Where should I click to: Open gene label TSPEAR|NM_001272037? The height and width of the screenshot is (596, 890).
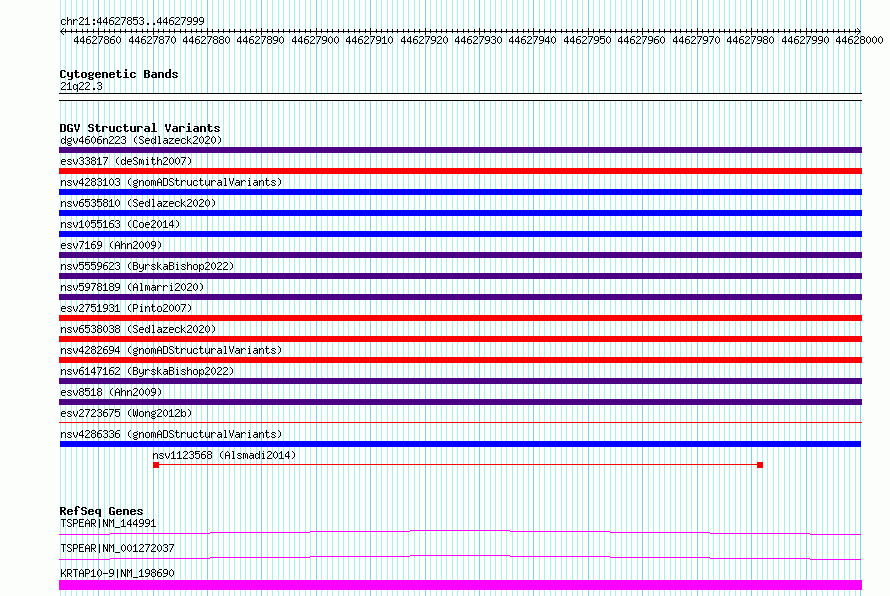click(x=117, y=548)
